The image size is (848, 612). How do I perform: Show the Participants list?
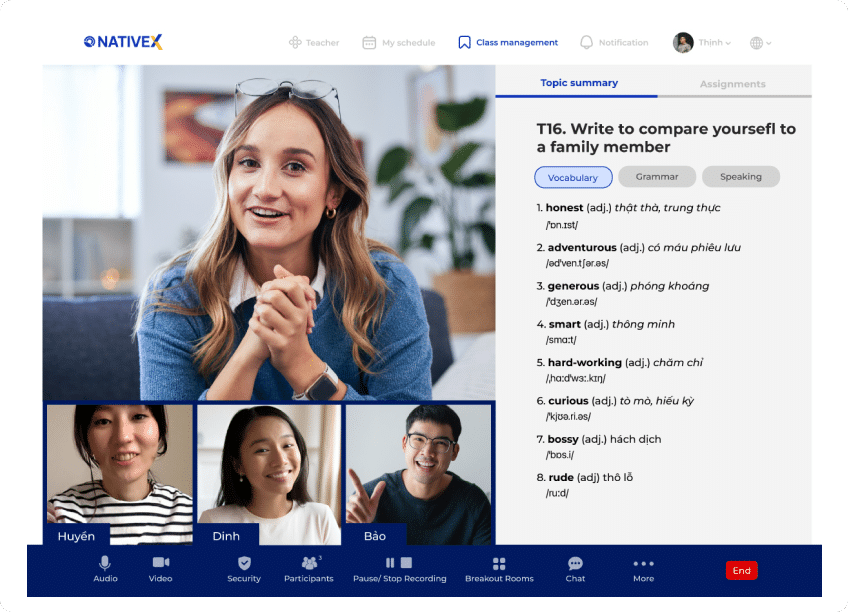(309, 564)
